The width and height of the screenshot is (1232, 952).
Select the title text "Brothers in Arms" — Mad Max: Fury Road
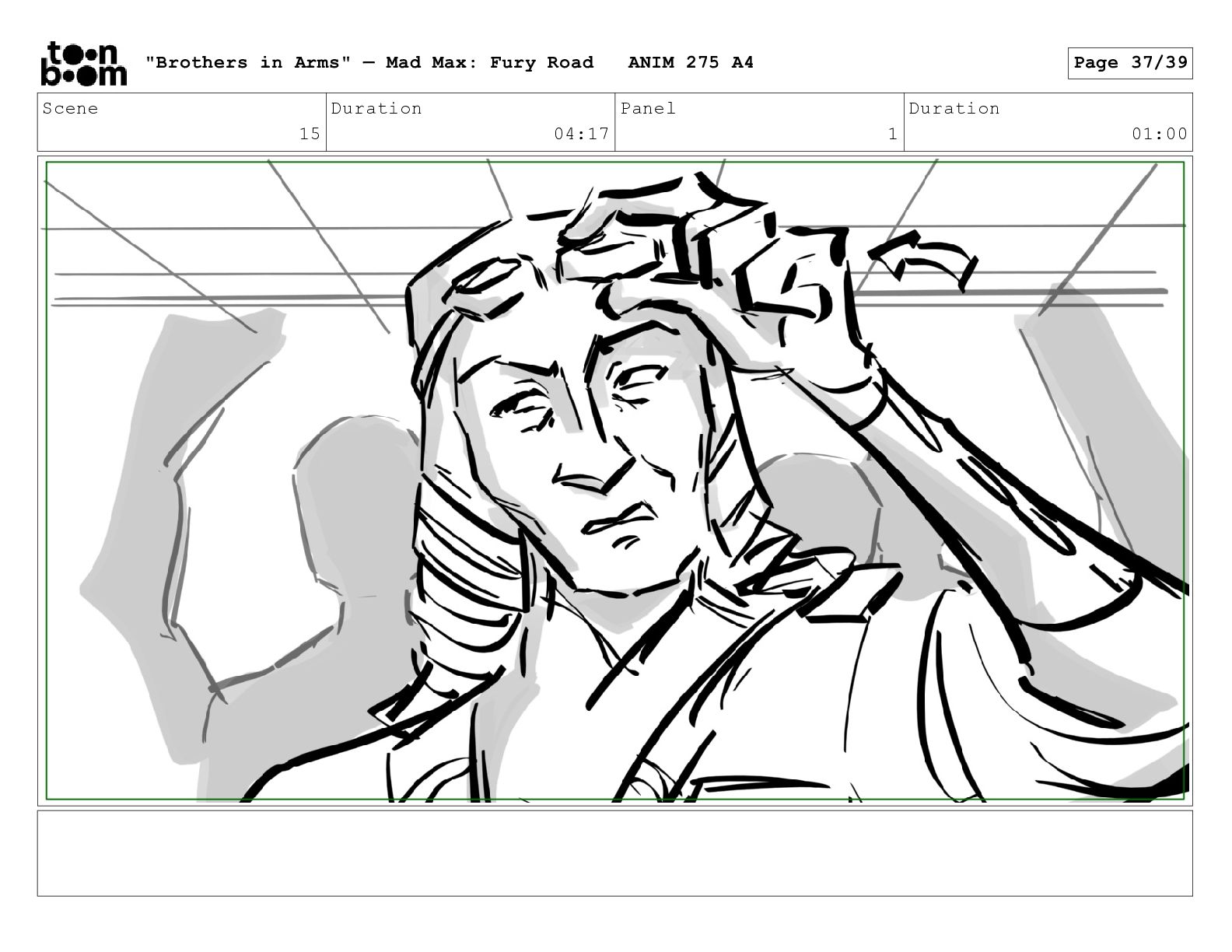pyautogui.click(x=369, y=62)
